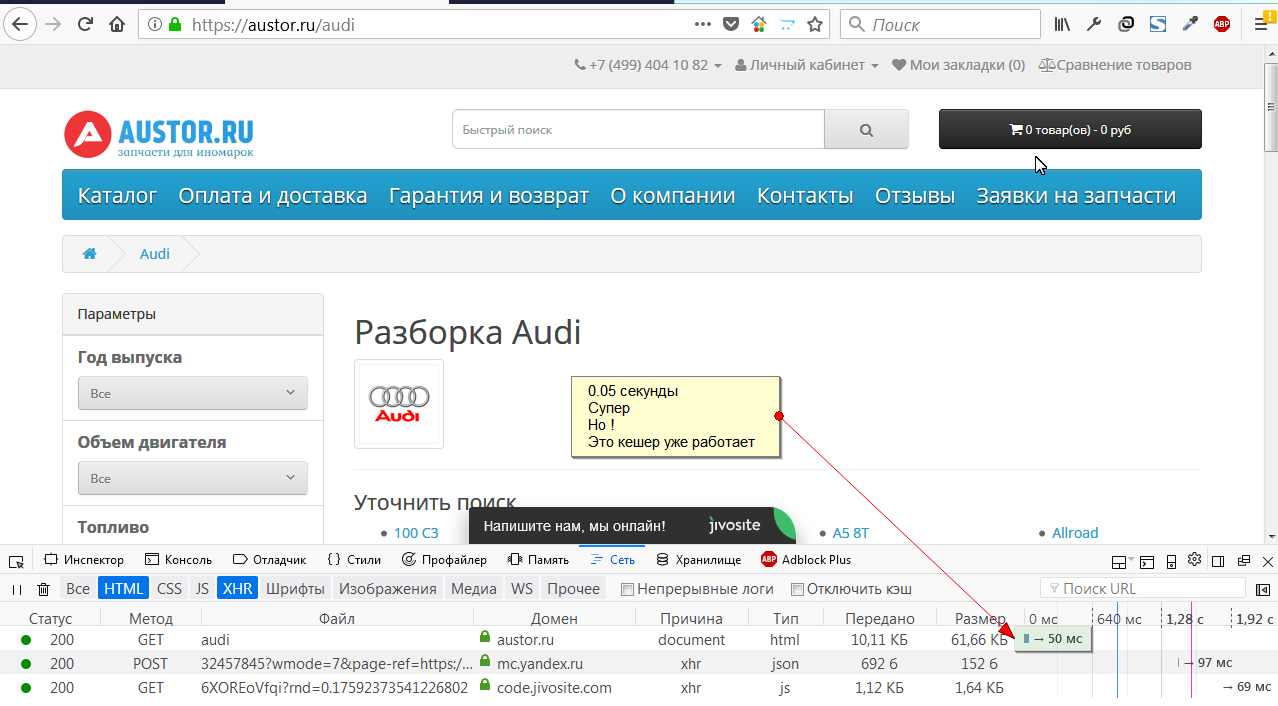Open Оплата и доставка in the navigation menu
Screen dimensions: 1278x706
[x=272, y=196]
